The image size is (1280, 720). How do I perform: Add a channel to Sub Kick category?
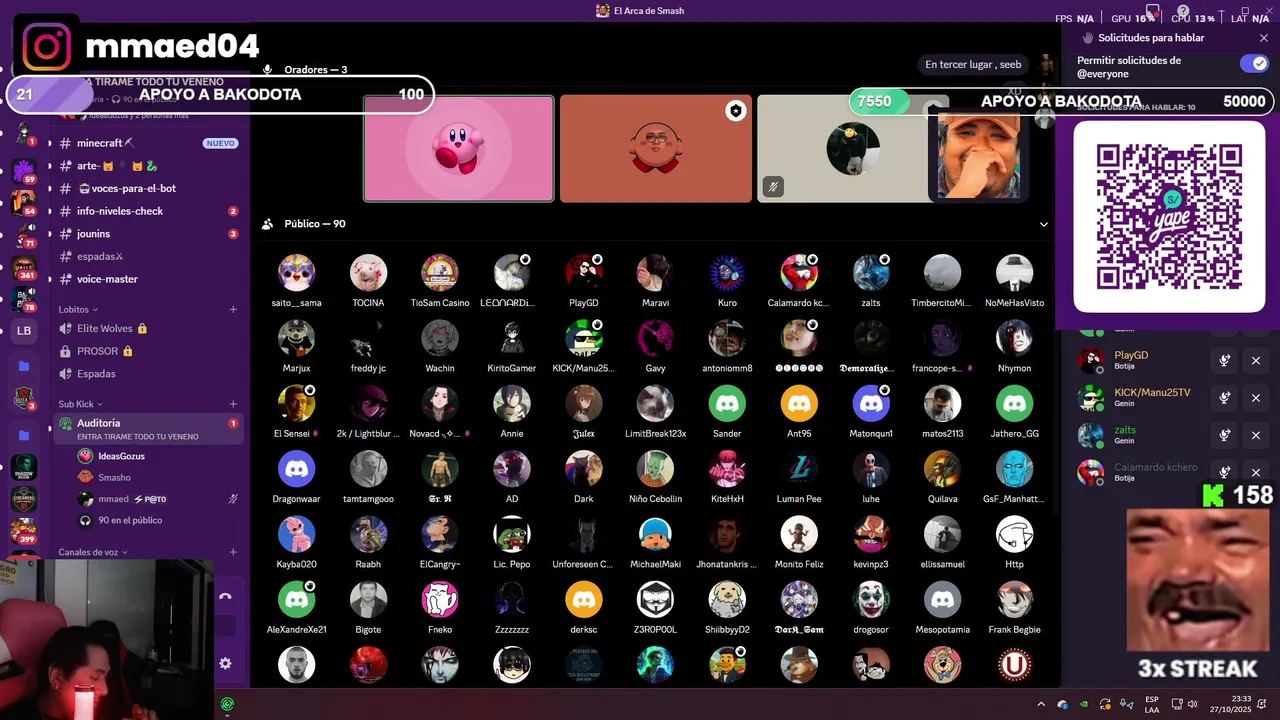pyautogui.click(x=233, y=404)
